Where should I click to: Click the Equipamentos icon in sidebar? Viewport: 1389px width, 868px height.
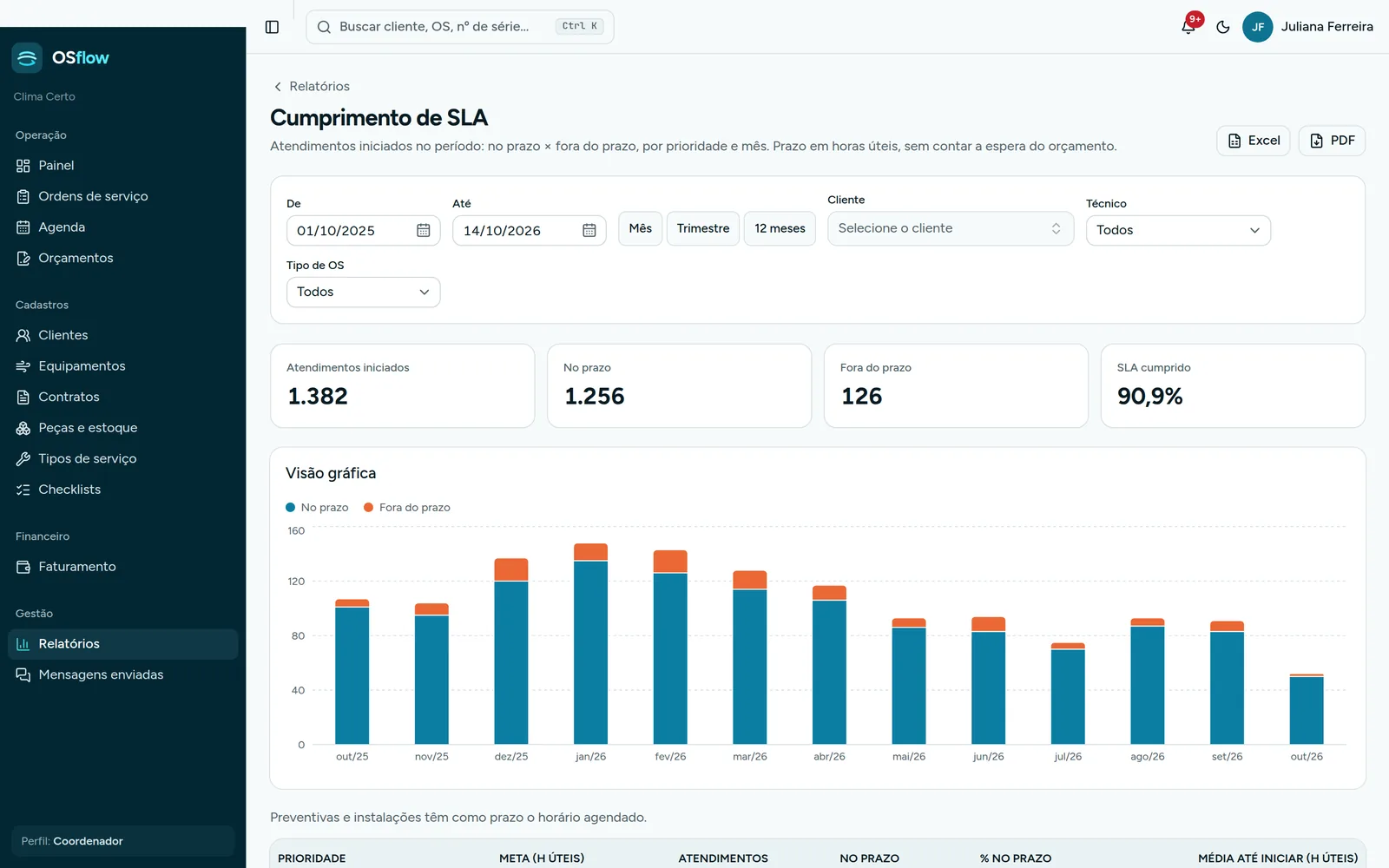(23, 365)
